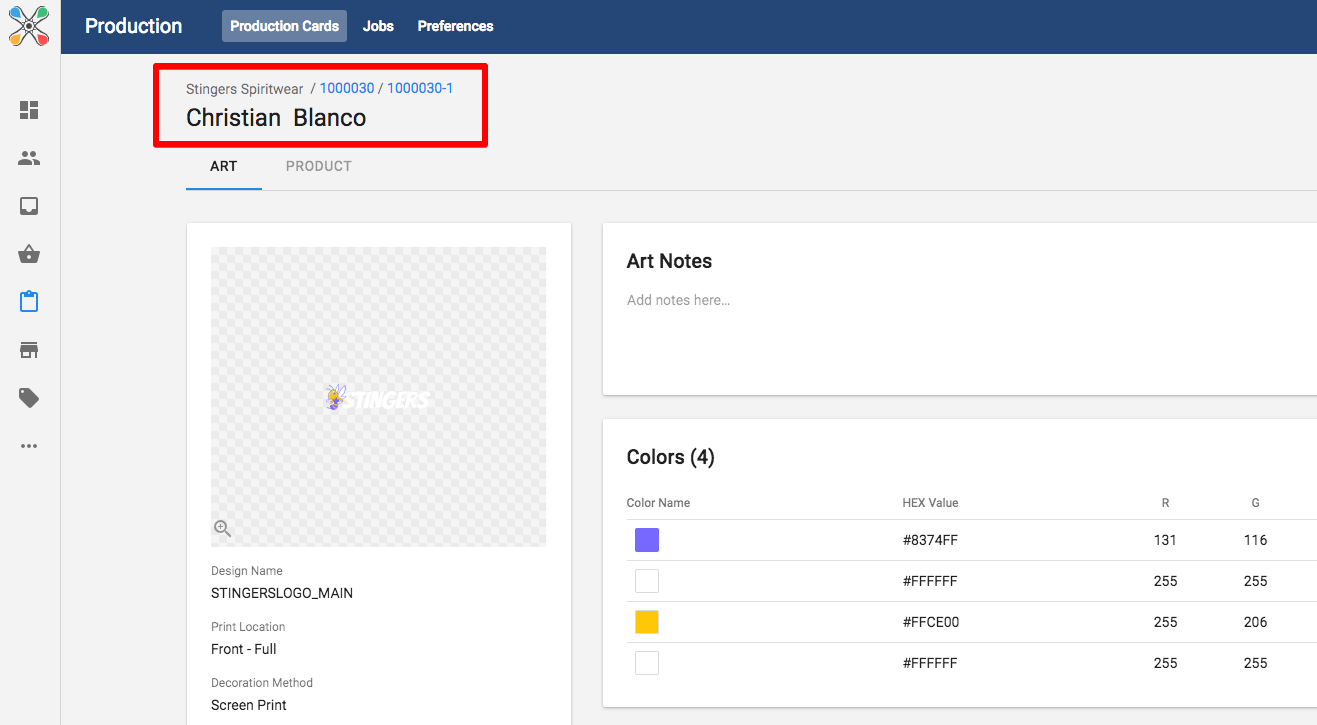
Task: Click the purple #8374FF color swatch
Action: tap(647, 540)
